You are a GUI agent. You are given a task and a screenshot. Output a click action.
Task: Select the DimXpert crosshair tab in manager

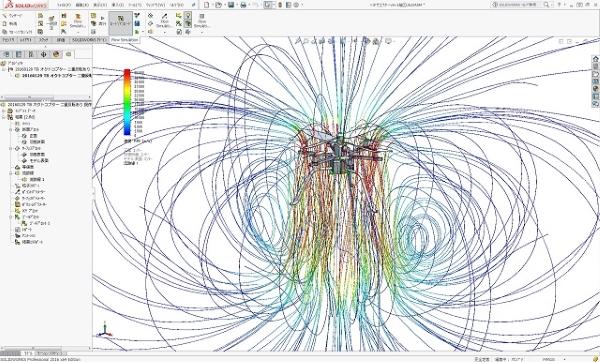pyautogui.click(x=44, y=54)
